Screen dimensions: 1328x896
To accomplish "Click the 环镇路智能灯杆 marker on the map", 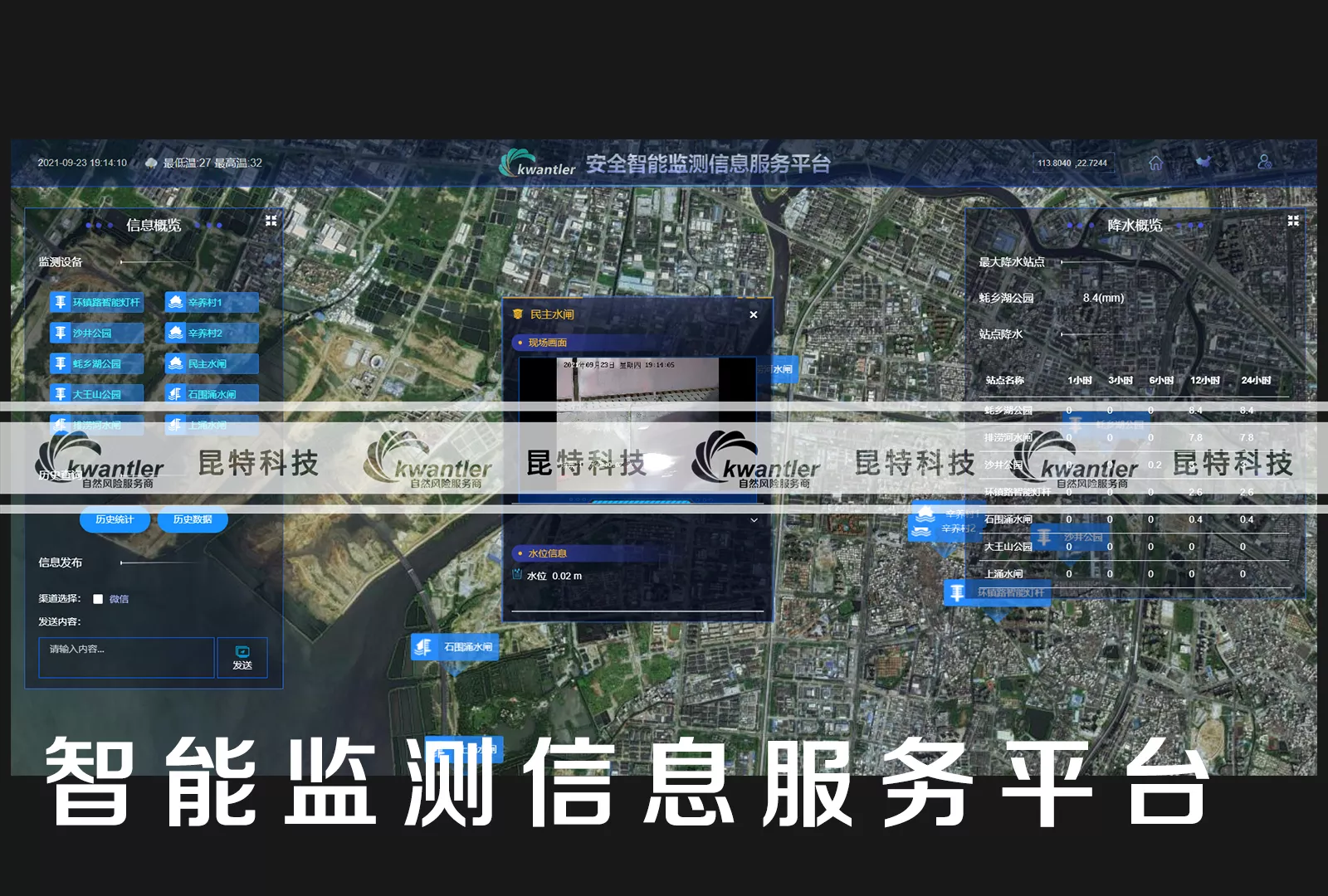I will pyautogui.click(x=998, y=593).
